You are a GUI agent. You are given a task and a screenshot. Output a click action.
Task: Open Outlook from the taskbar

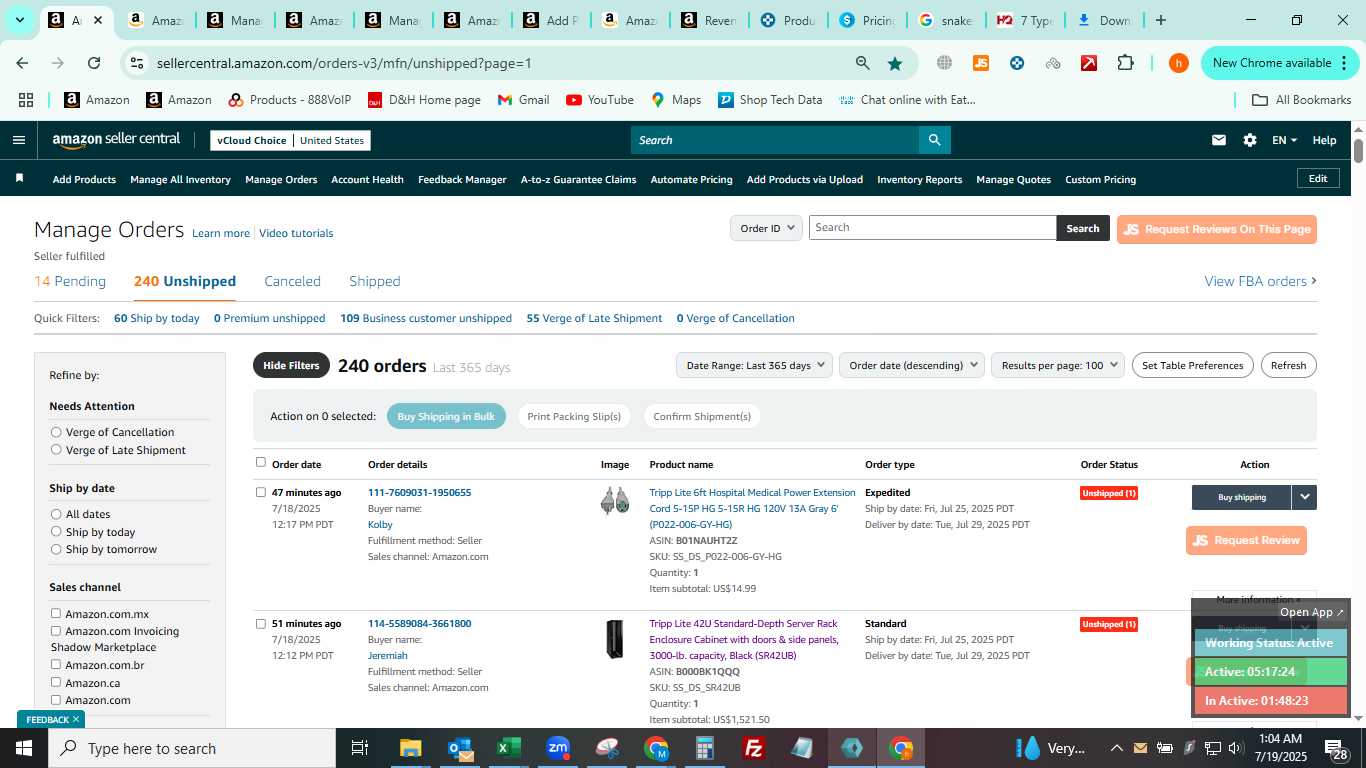click(x=460, y=748)
